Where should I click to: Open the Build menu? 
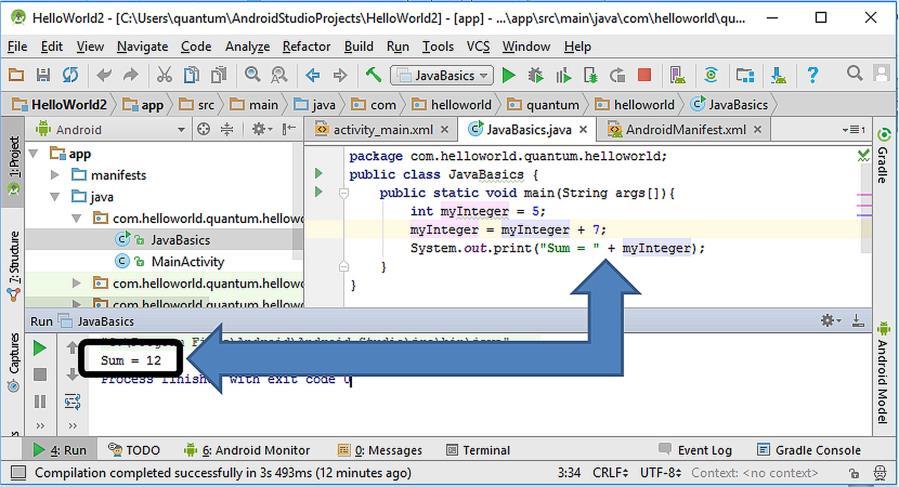[x=358, y=46]
